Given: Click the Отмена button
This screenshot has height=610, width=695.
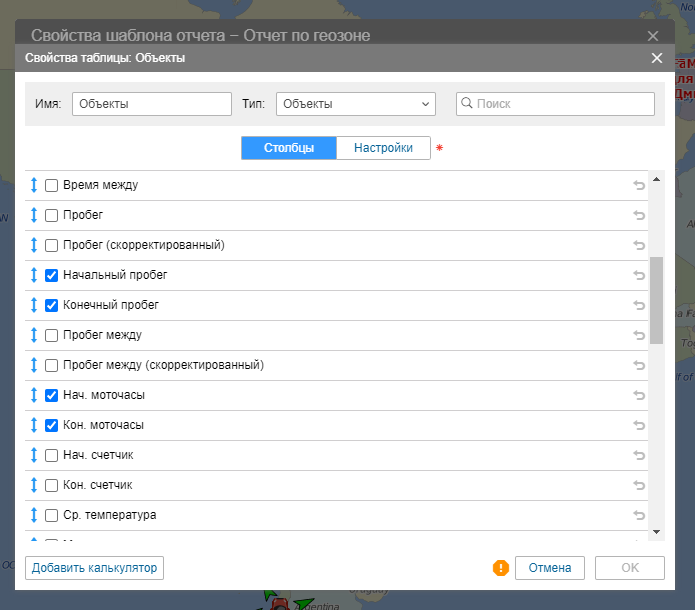Looking at the screenshot, I should tap(550, 568).
